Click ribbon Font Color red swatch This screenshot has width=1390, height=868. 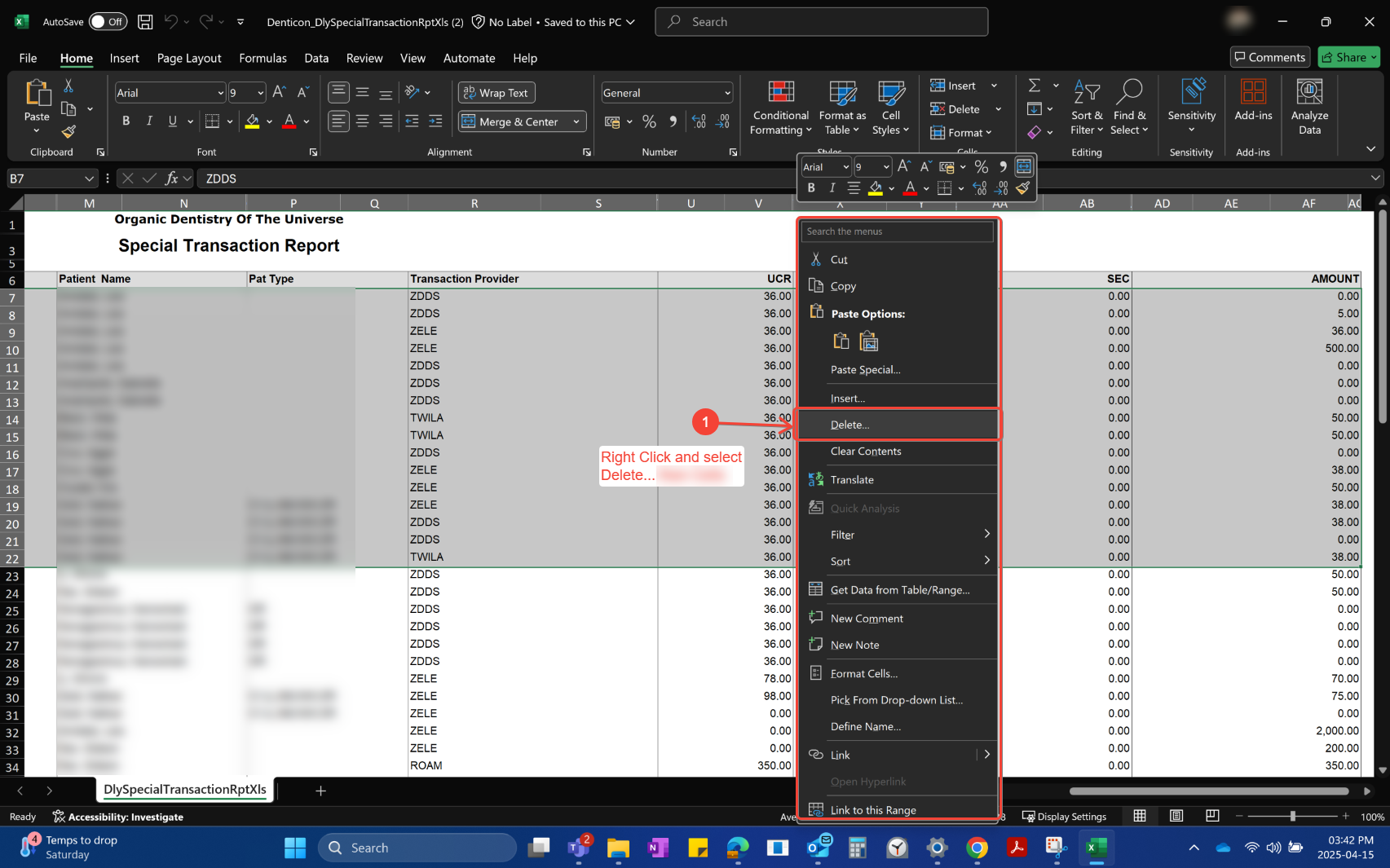point(289,121)
